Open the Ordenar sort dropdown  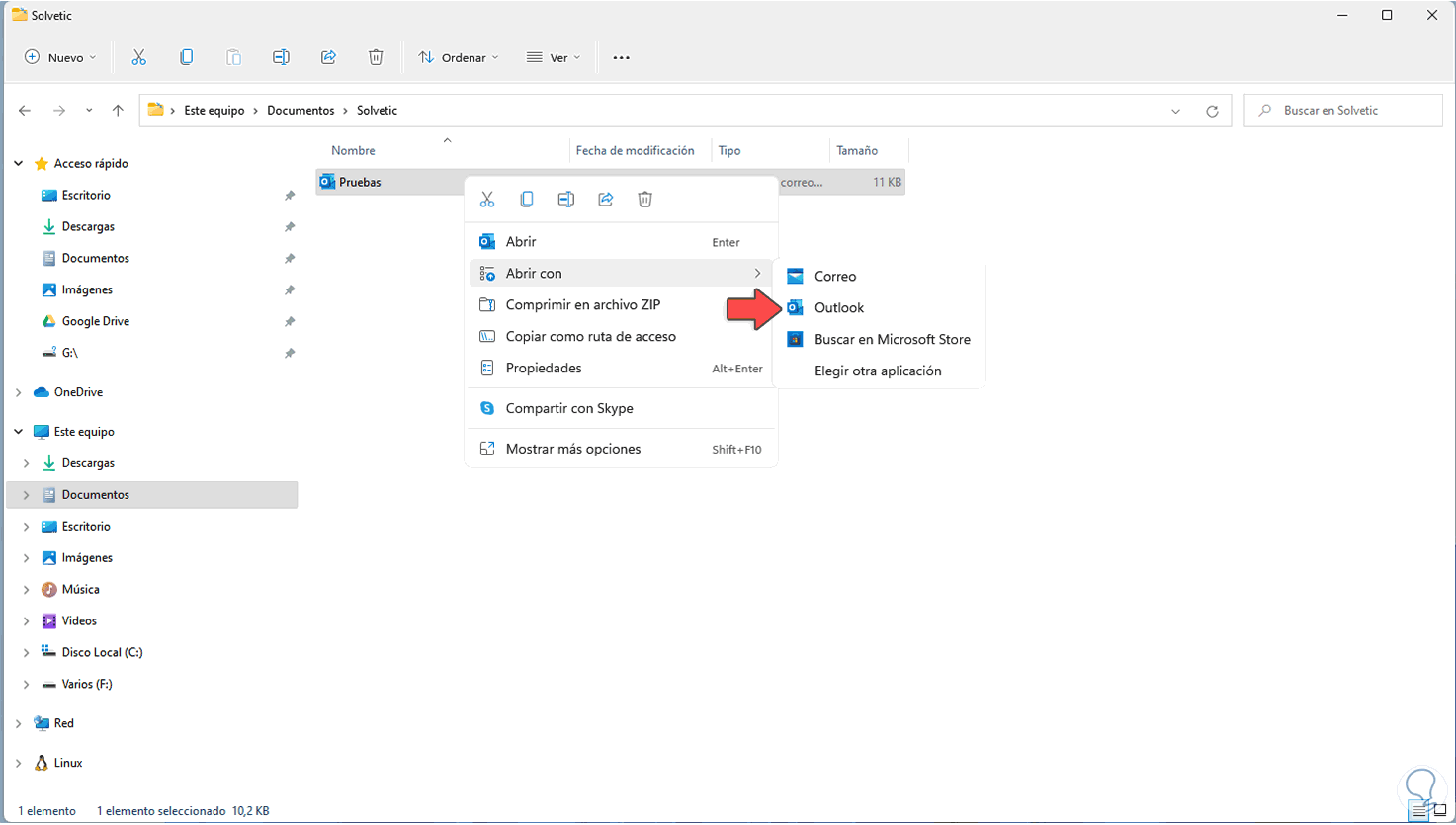(459, 57)
